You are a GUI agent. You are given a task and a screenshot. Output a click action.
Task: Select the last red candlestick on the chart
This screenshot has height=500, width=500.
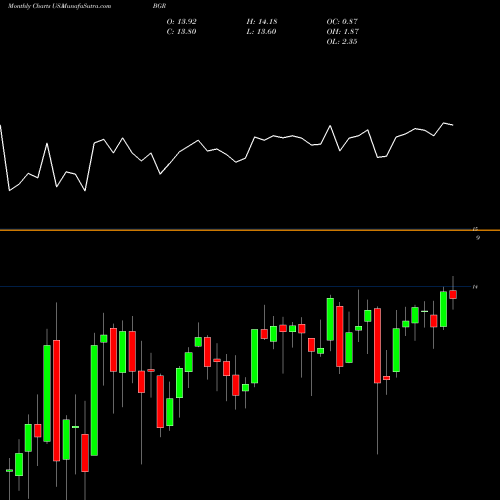click(453, 294)
